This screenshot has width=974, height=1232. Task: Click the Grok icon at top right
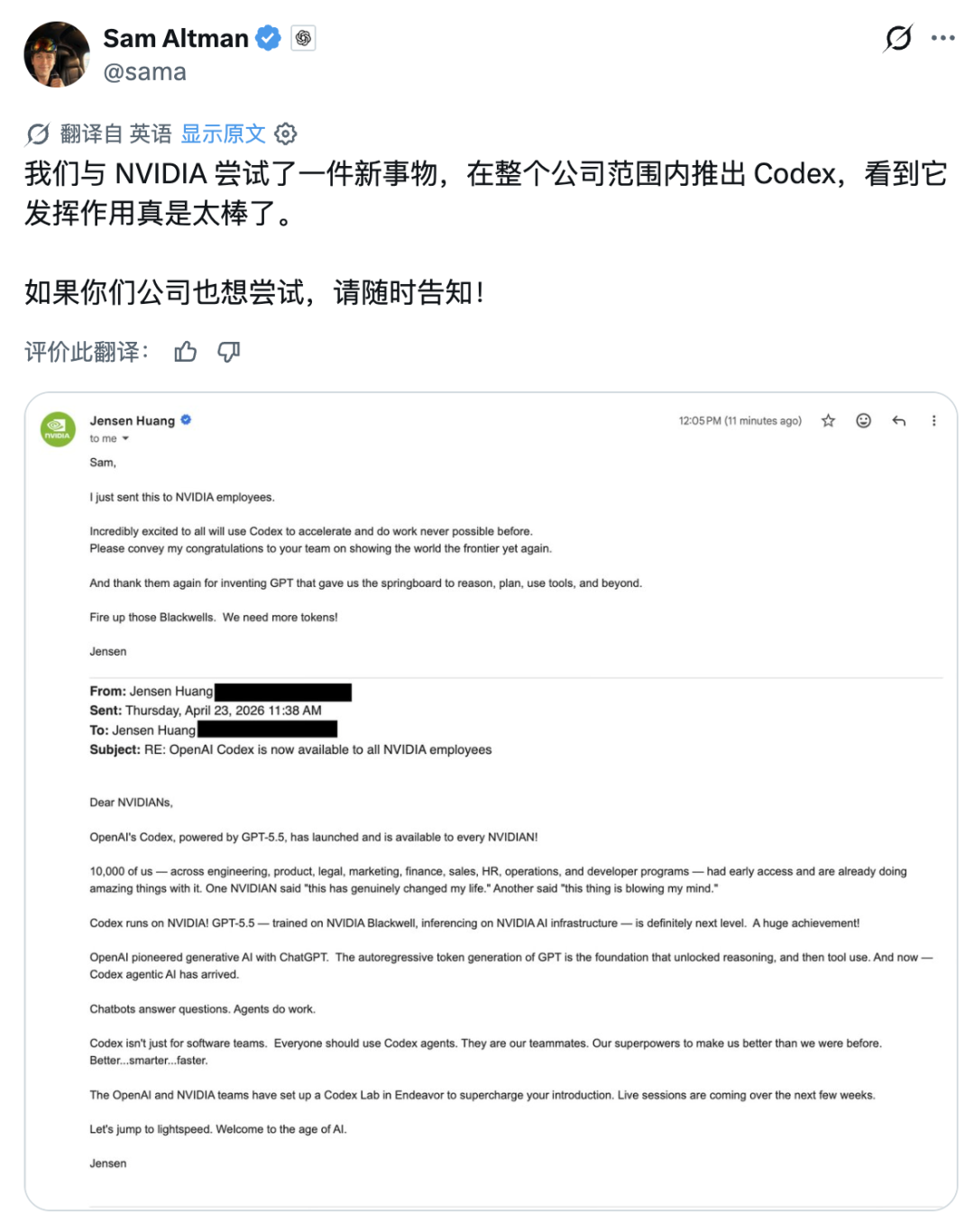click(x=898, y=38)
